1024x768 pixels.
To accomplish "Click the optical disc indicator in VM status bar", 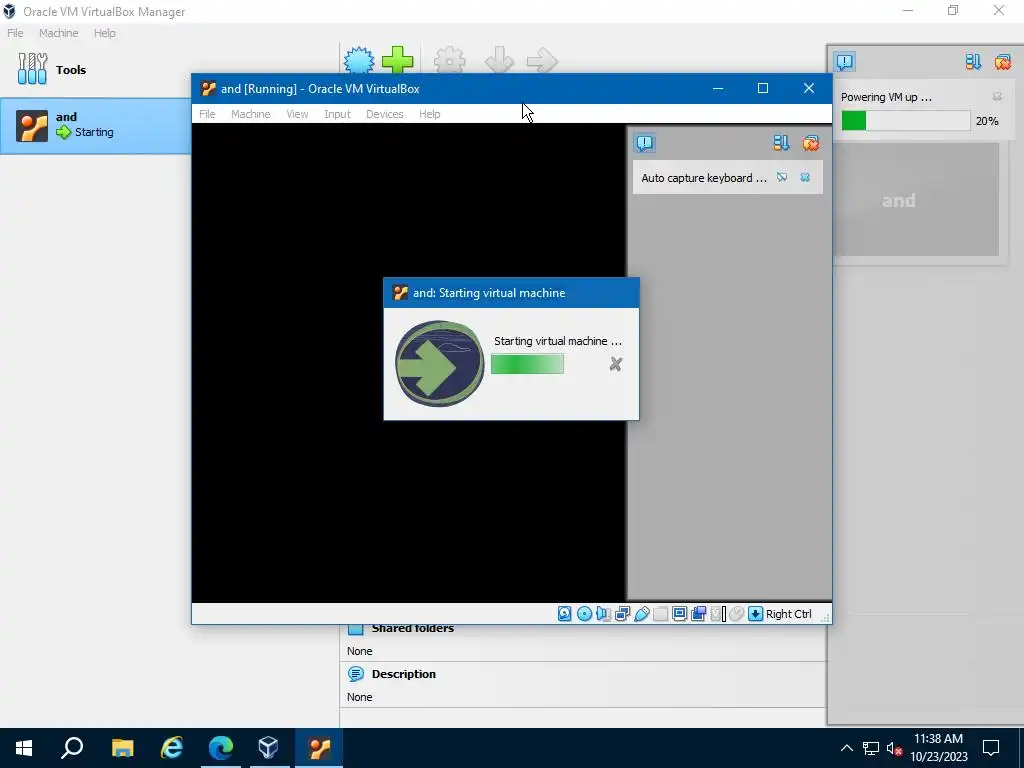I will coord(584,614).
